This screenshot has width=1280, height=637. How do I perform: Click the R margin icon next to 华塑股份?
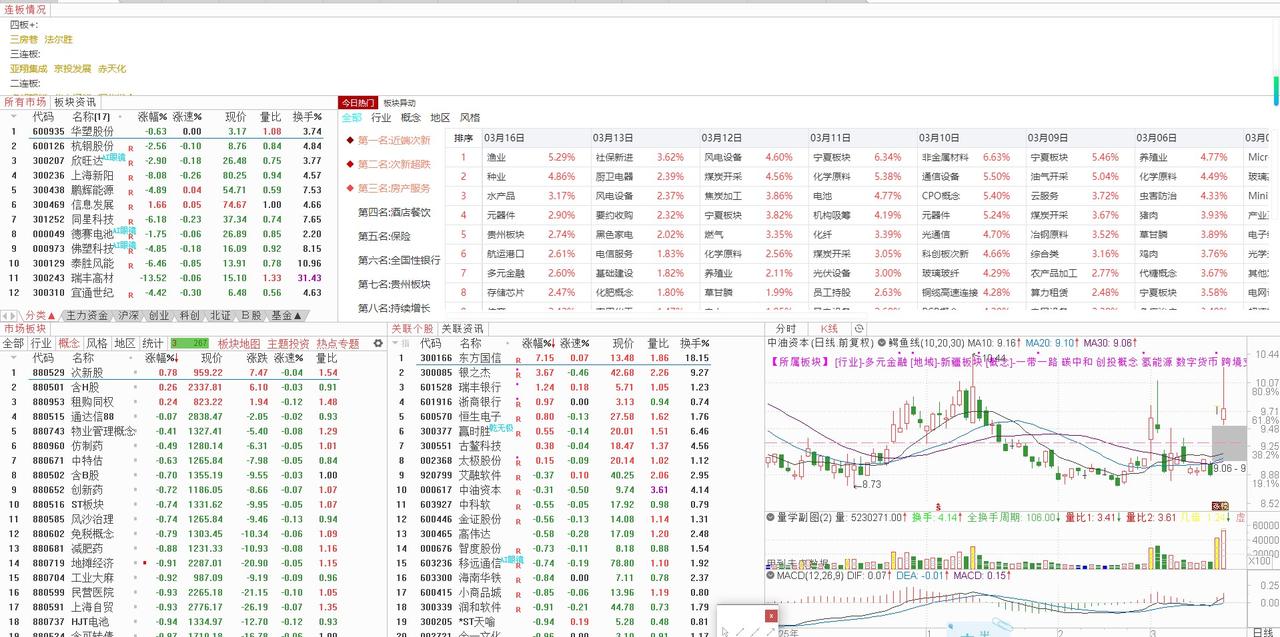click(x=129, y=131)
